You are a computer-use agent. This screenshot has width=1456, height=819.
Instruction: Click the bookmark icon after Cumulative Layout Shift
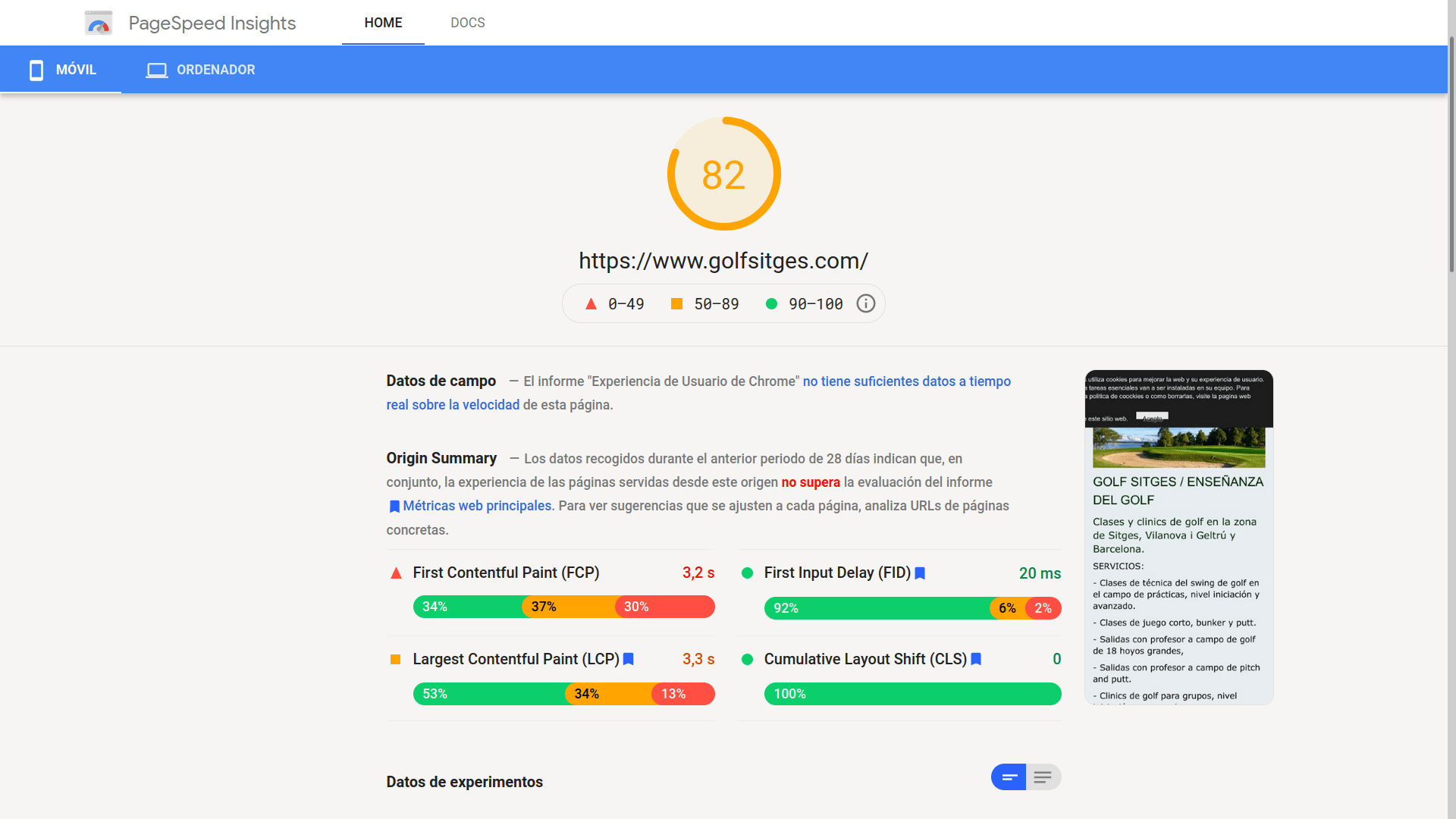pos(976,660)
